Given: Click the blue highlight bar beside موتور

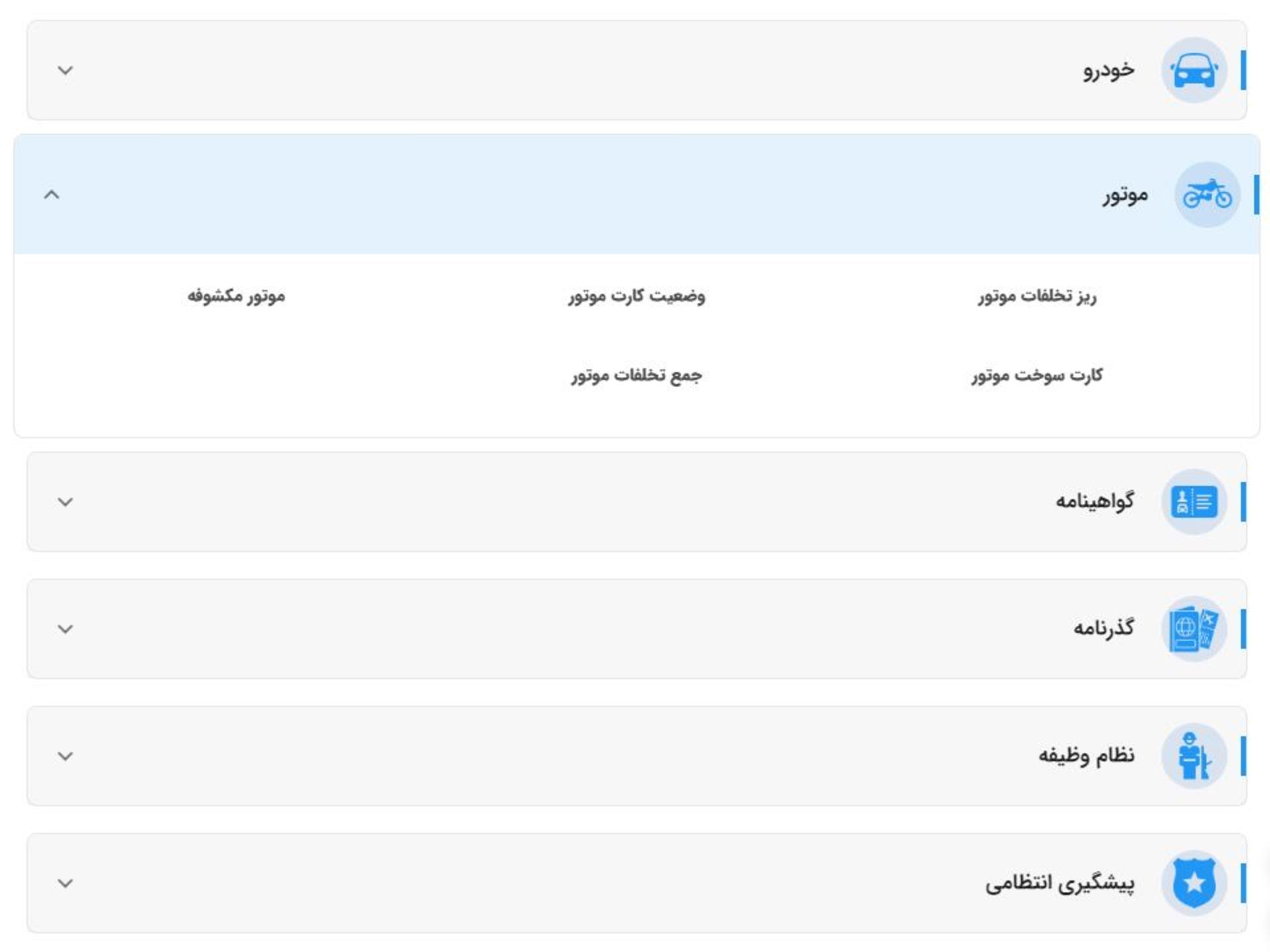Looking at the screenshot, I should point(1256,194).
